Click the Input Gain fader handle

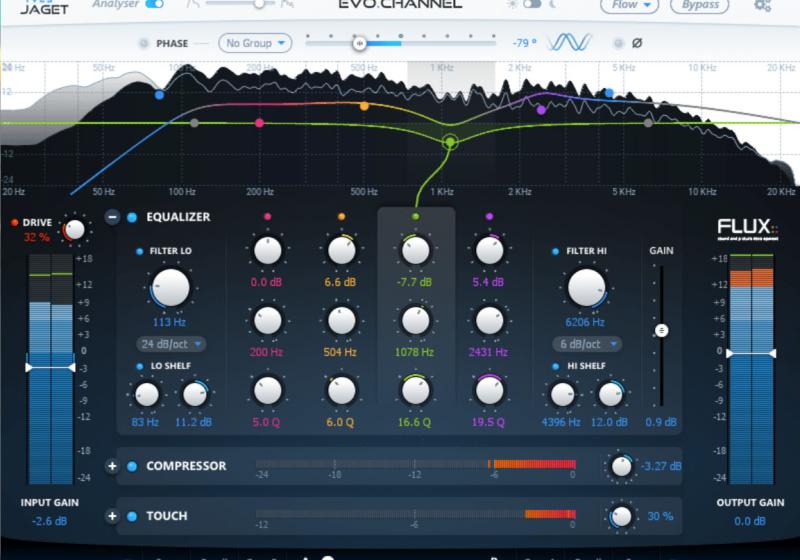(x=50, y=367)
